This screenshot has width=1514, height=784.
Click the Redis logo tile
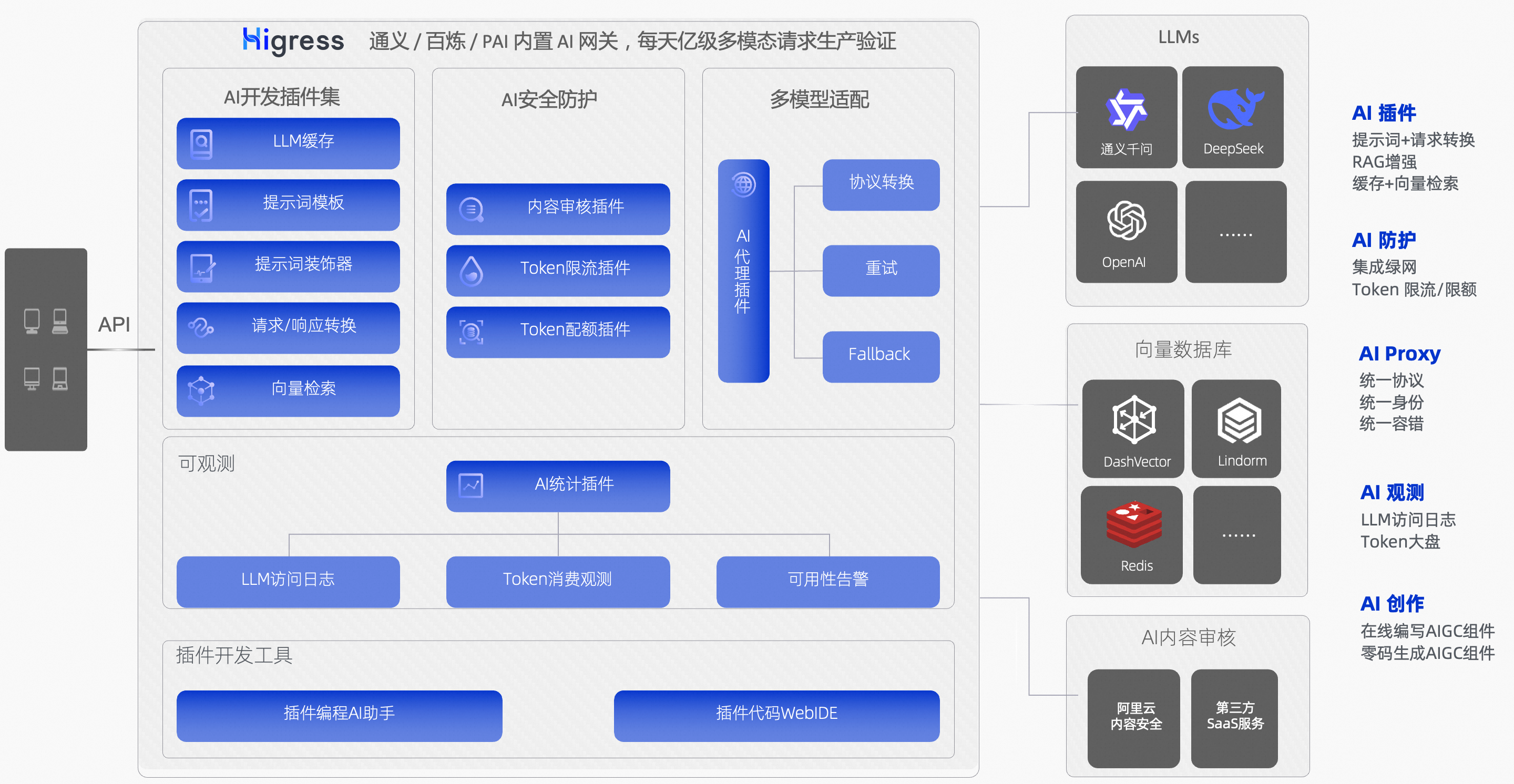coord(1132,534)
